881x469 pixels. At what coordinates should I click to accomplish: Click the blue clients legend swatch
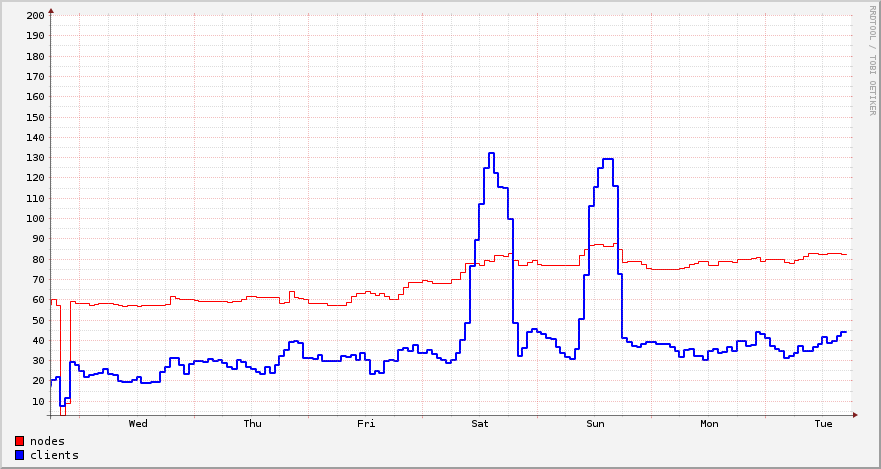click(x=20, y=455)
